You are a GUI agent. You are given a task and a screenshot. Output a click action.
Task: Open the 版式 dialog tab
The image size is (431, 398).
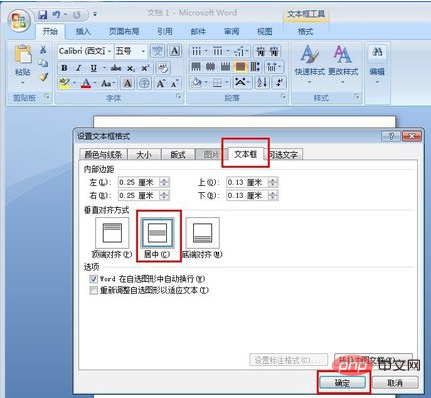click(178, 155)
